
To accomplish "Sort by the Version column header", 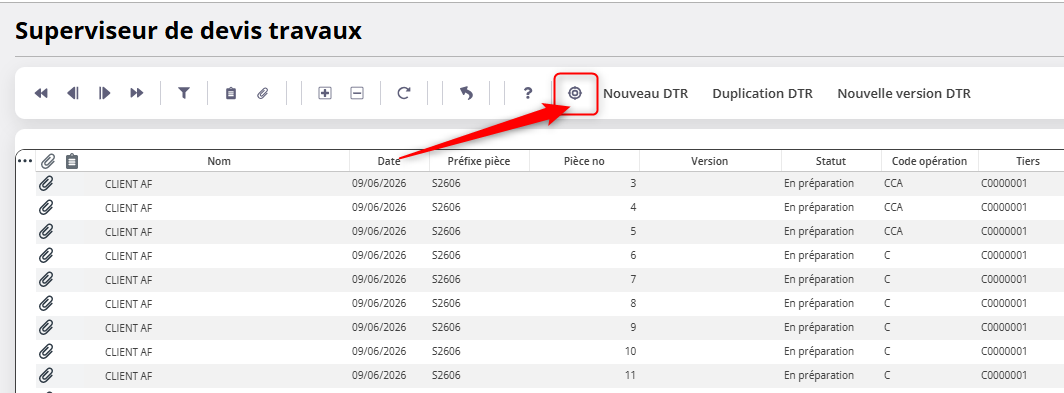I will 710,161.
